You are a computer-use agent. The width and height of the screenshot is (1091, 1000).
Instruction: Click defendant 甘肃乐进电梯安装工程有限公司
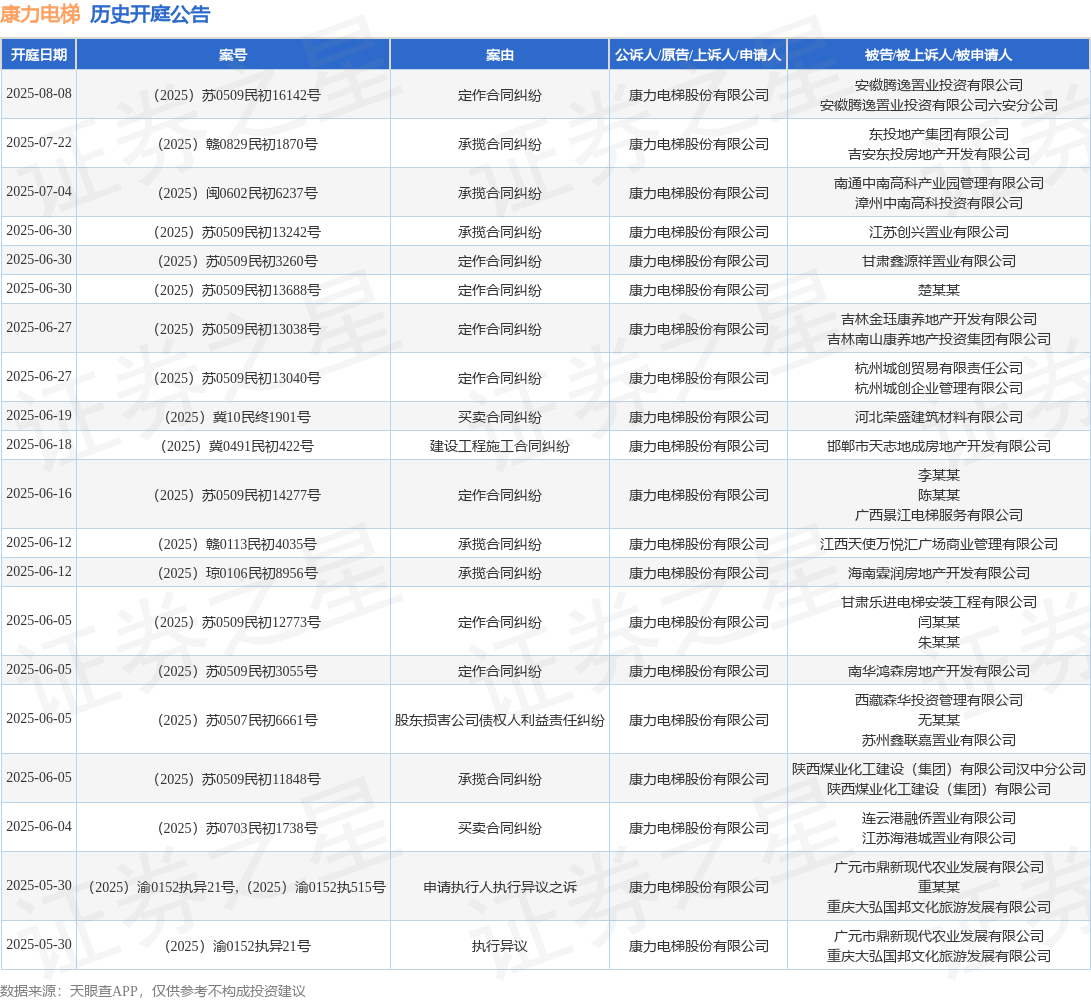click(x=939, y=603)
